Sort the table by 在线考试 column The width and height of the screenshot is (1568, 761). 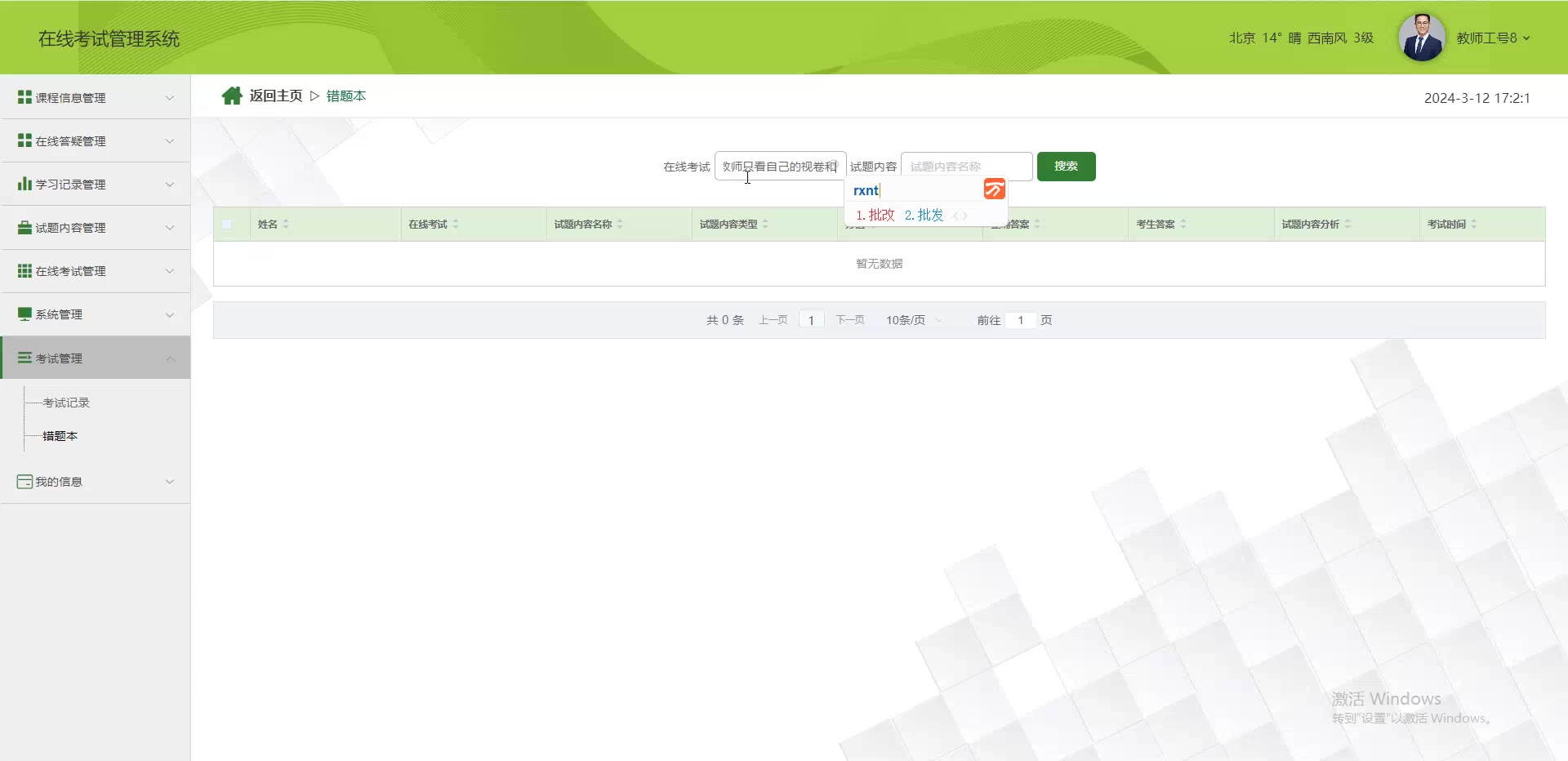pos(456,224)
